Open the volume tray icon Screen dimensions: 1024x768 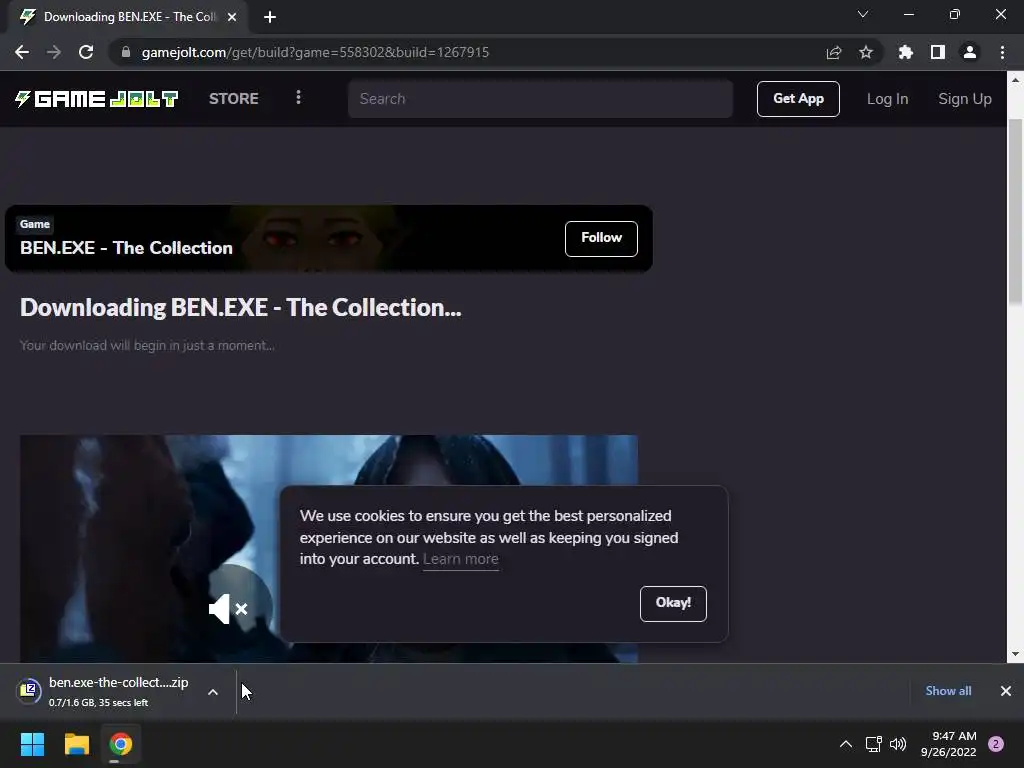pyautogui.click(x=898, y=744)
